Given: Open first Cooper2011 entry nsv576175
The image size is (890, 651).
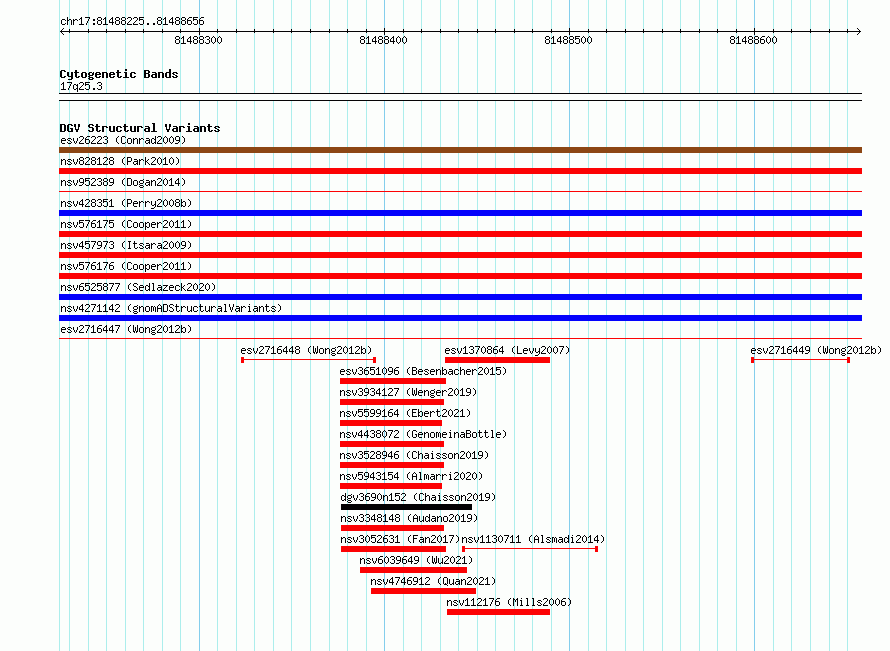Looking at the screenshot, I should coord(126,224).
